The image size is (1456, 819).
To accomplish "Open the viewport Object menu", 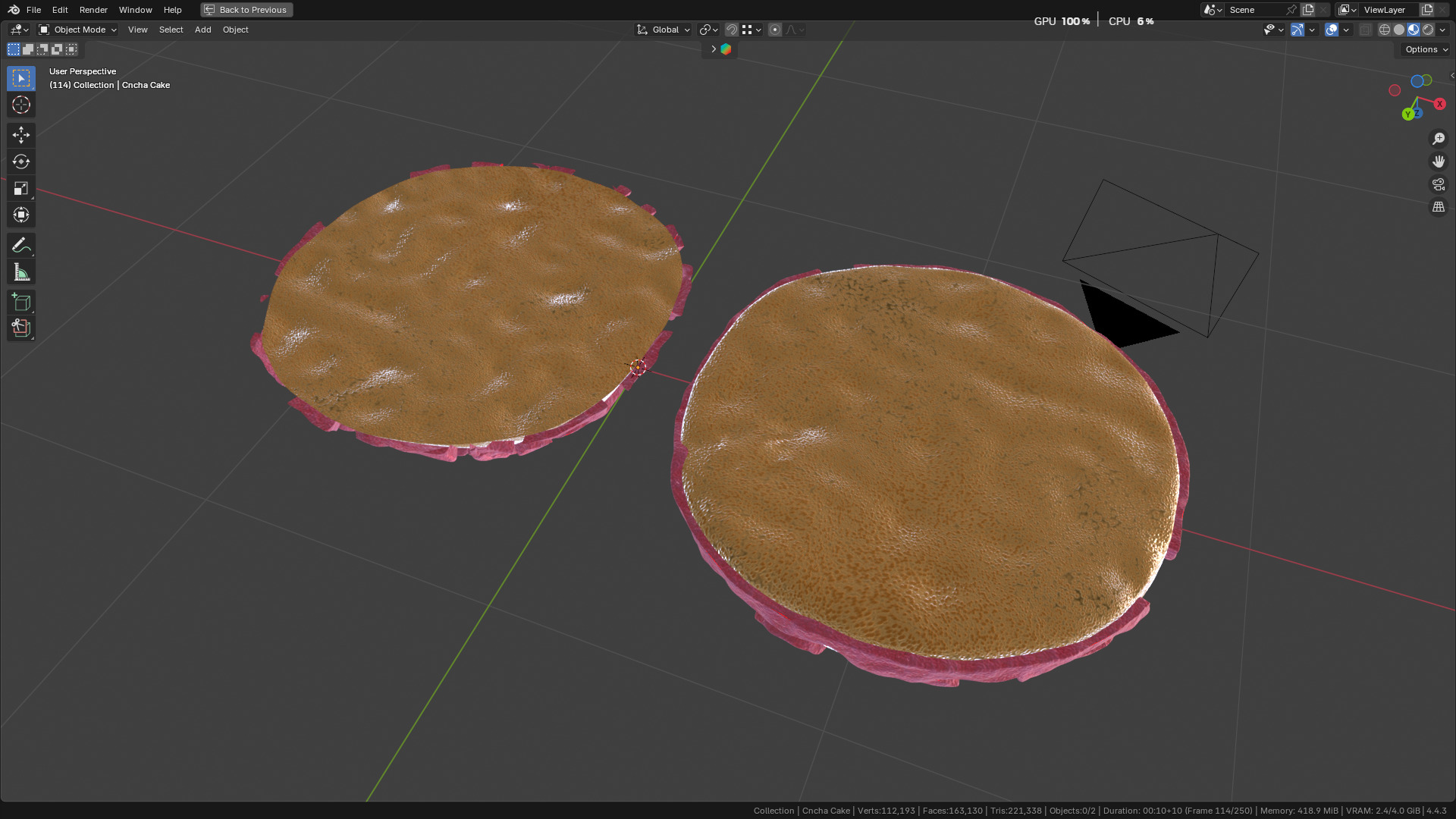I will (x=235, y=30).
